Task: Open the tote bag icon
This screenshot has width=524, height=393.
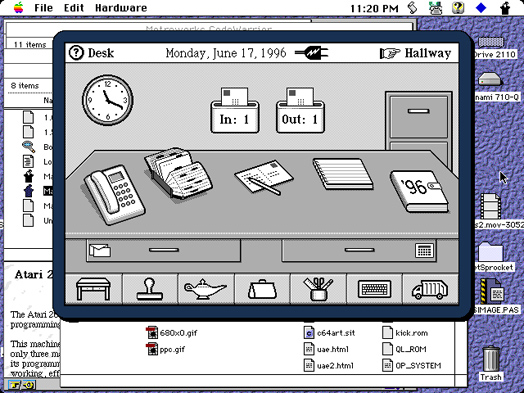Action: point(262,289)
